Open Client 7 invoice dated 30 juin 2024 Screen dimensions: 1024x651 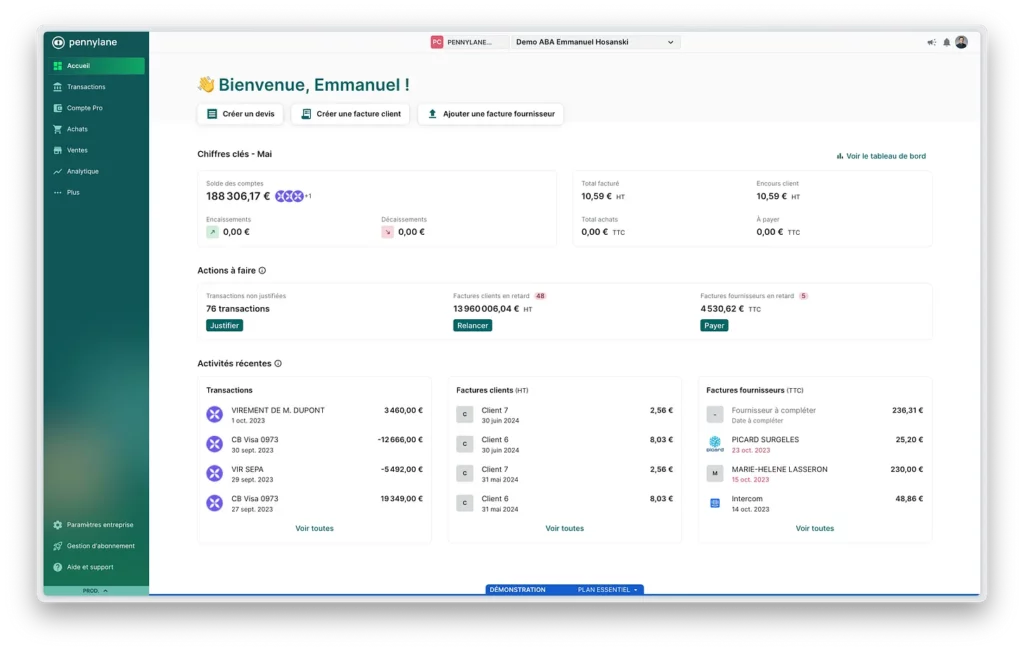[564, 415]
